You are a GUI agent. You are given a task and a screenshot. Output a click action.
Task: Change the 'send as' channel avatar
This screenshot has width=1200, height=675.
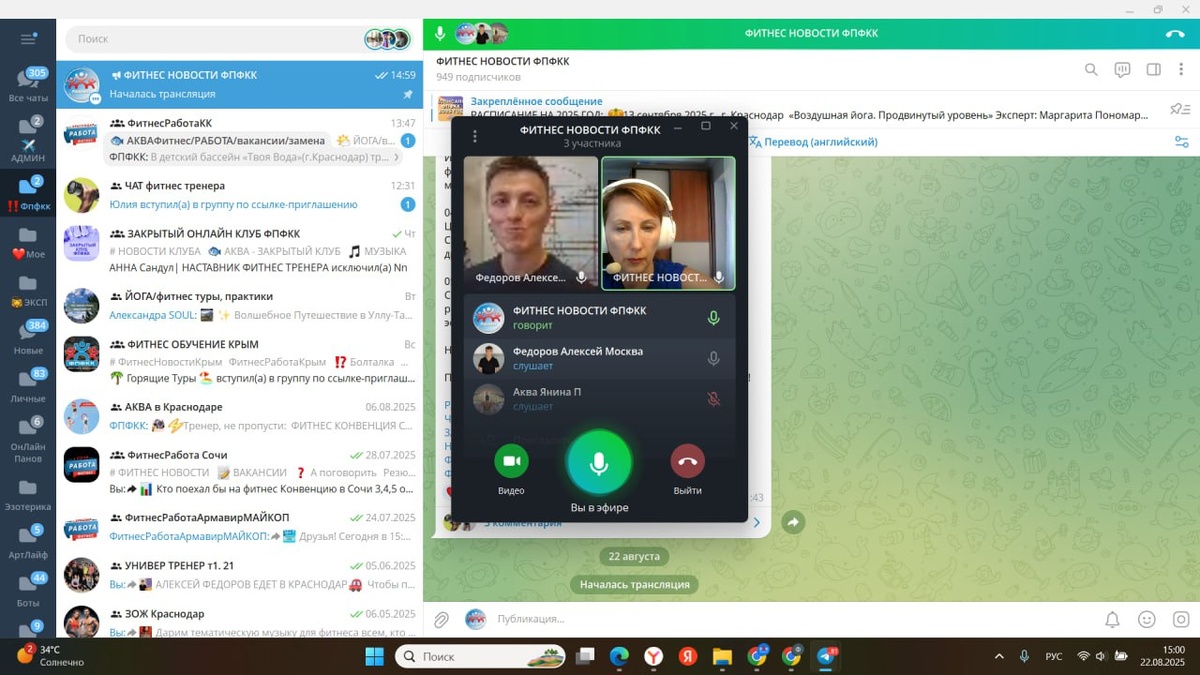click(475, 619)
